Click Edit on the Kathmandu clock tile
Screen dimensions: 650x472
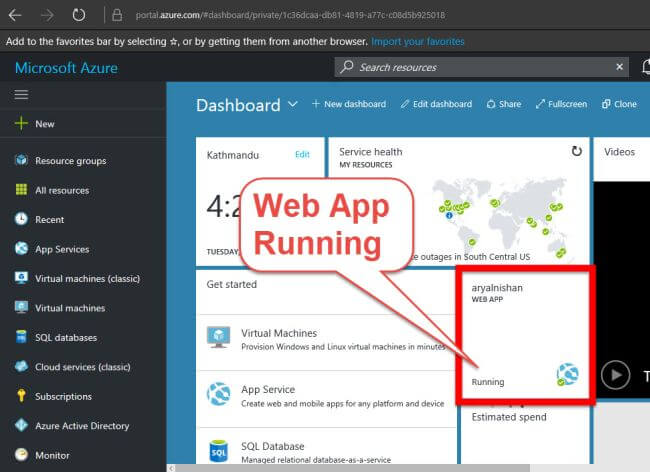(302, 155)
